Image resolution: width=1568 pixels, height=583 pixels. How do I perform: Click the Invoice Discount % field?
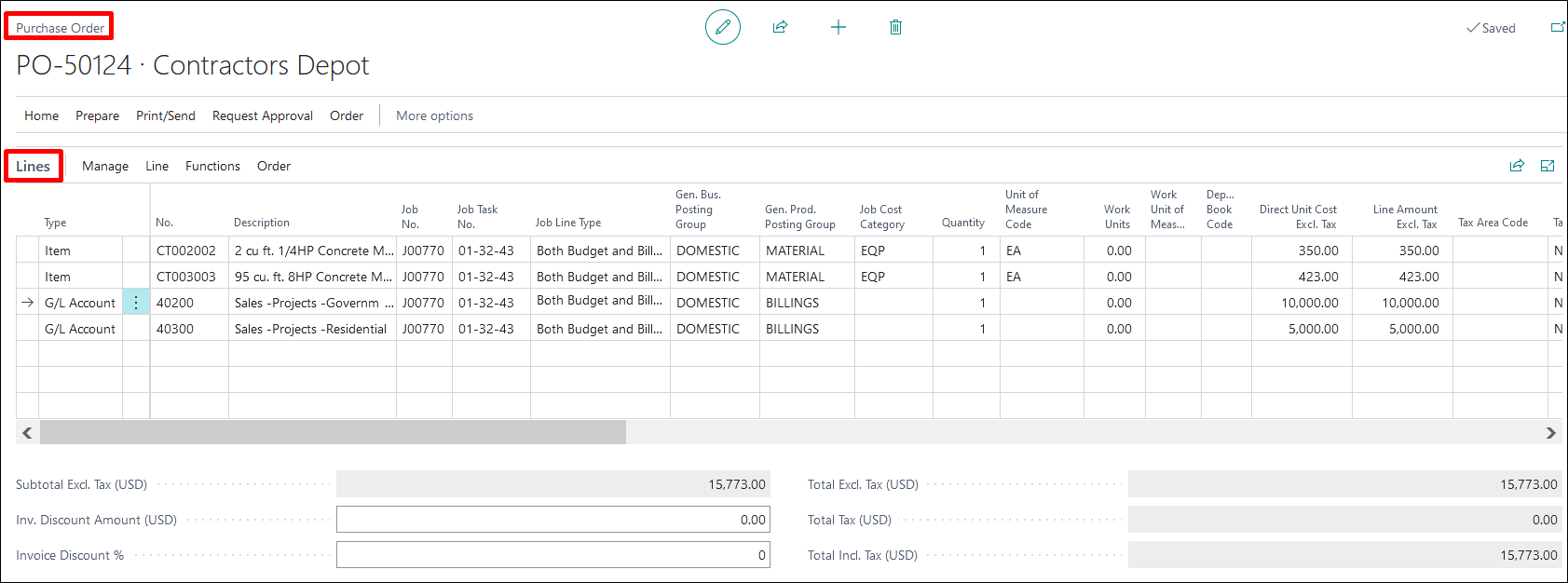(x=552, y=555)
